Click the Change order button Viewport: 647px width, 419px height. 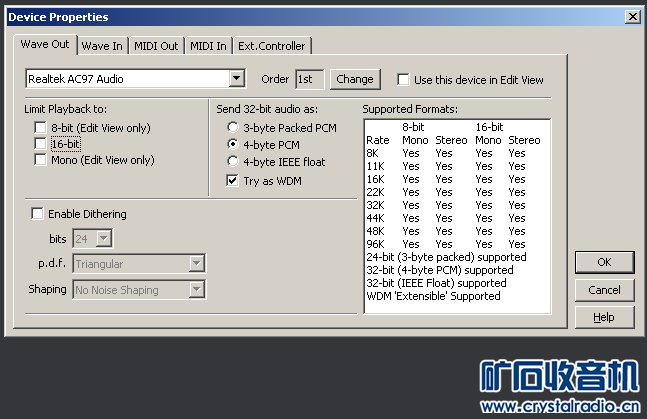pos(355,79)
